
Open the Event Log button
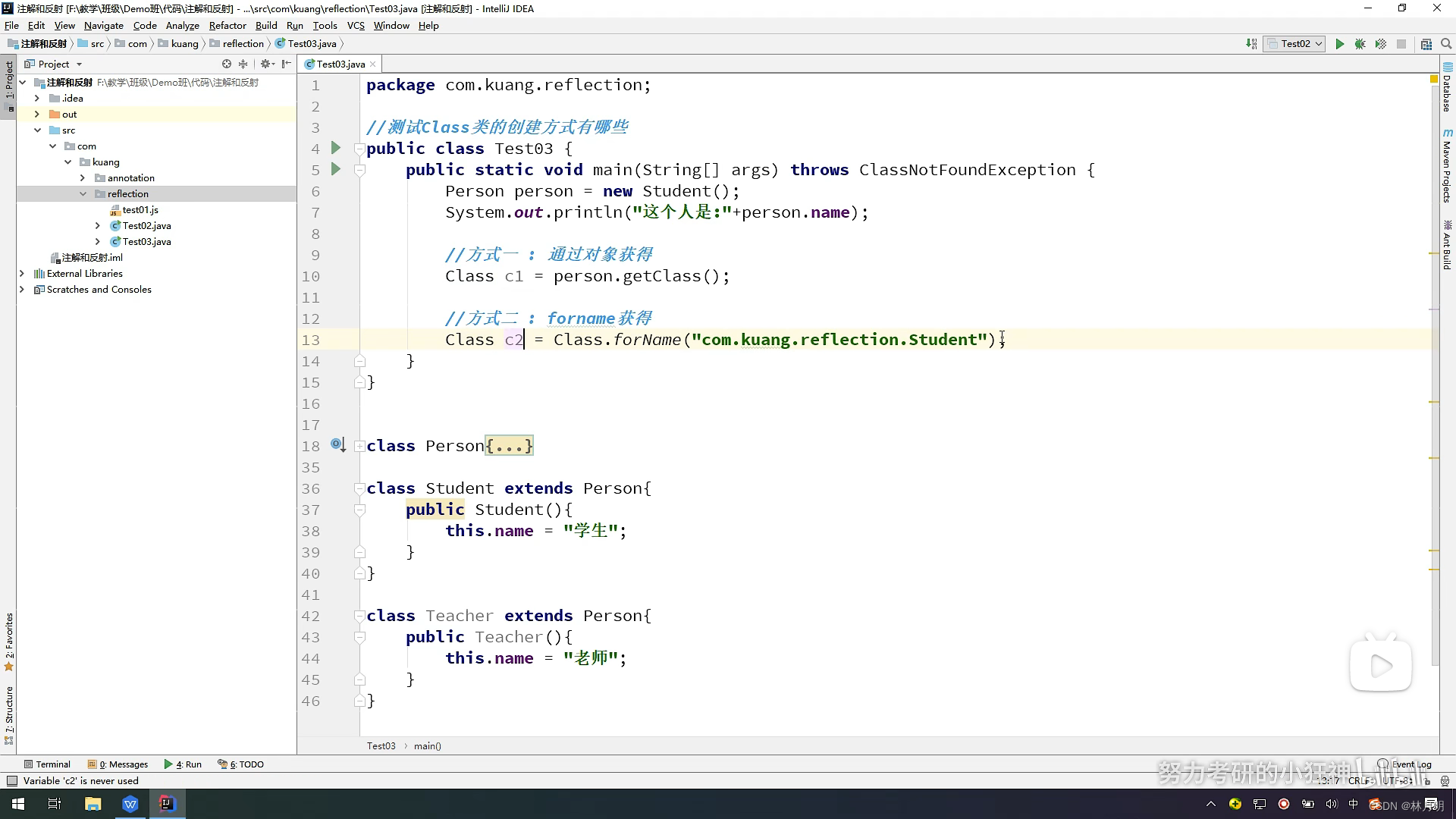point(1404,764)
